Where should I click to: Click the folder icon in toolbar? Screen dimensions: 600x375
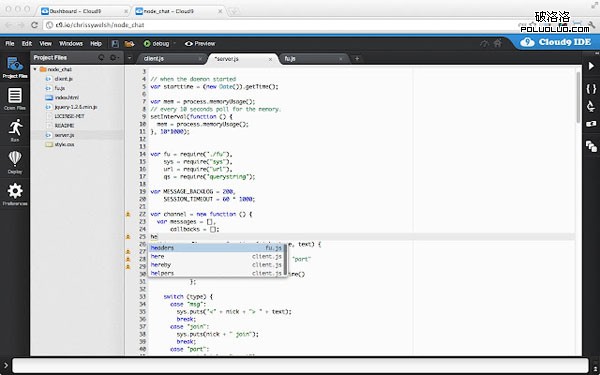point(130,44)
